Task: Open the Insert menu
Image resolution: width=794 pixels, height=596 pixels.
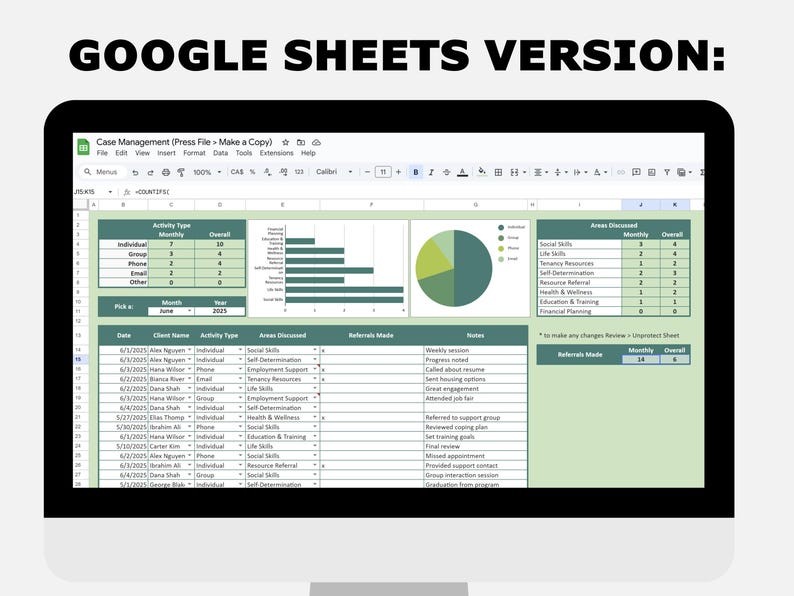Action: 166,153
